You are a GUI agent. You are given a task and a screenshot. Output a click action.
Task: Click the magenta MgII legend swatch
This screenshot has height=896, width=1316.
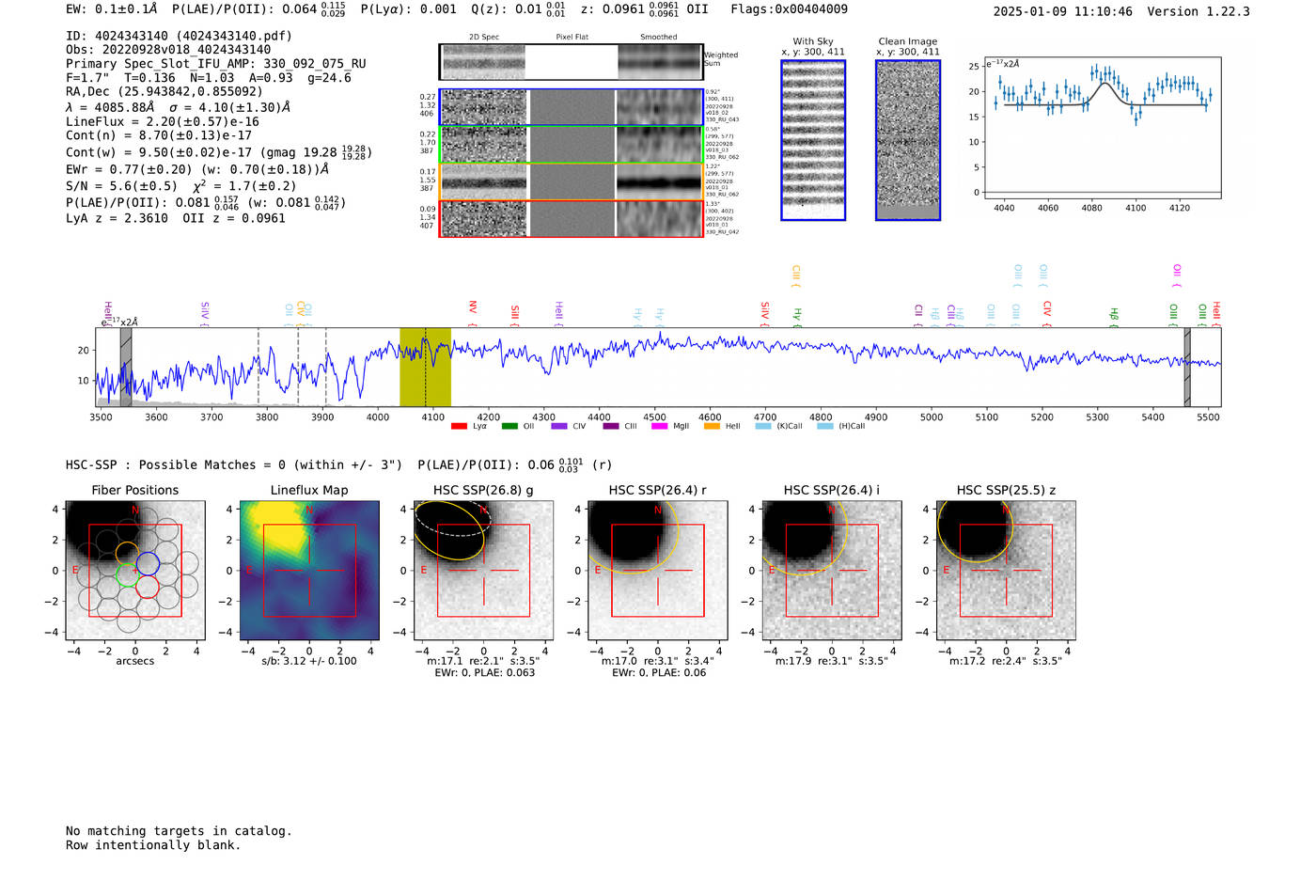[x=660, y=427]
